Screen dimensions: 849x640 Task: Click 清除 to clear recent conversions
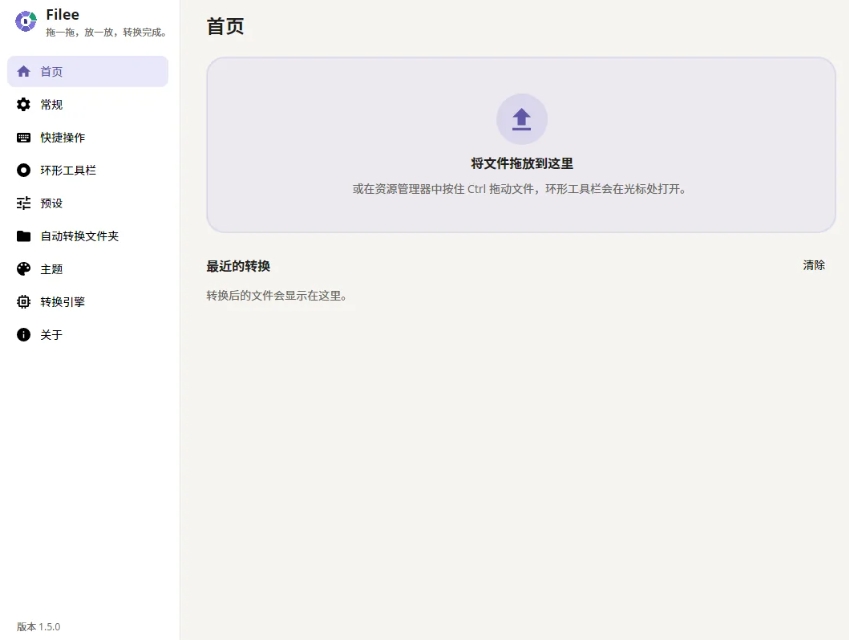pyautogui.click(x=813, y=265)
